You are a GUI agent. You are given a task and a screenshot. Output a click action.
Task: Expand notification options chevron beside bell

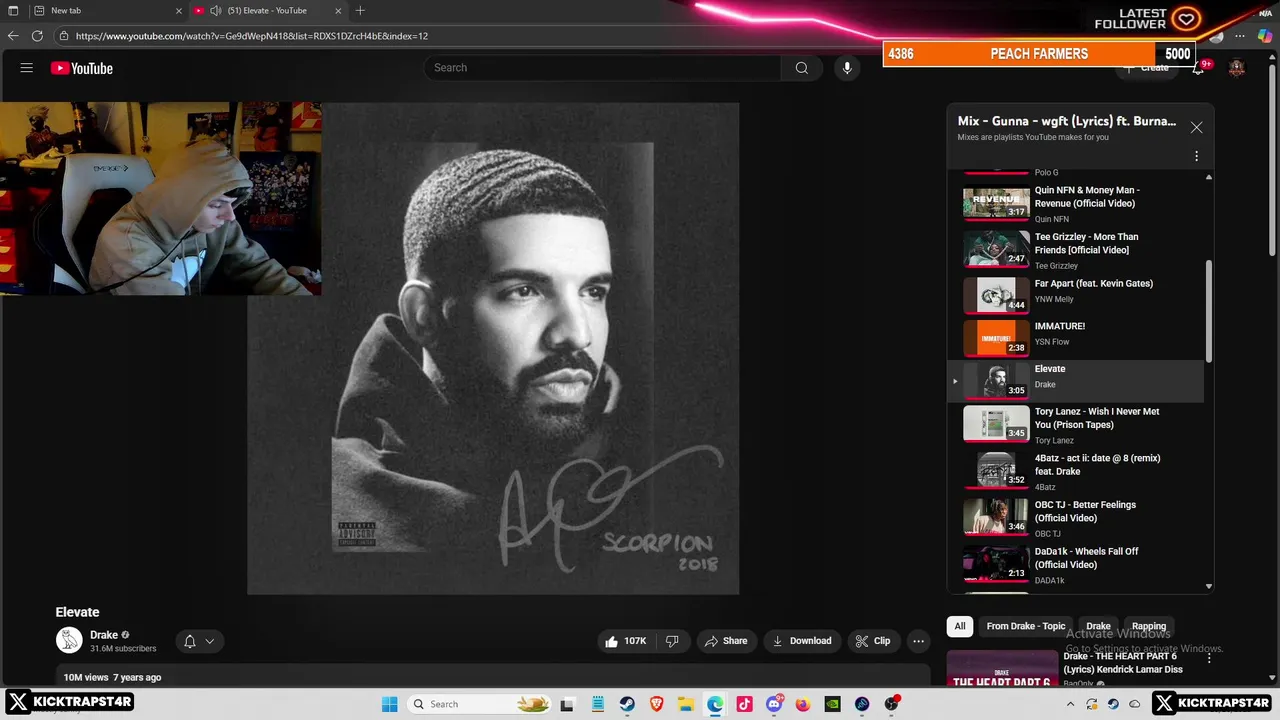click(210, 641)
